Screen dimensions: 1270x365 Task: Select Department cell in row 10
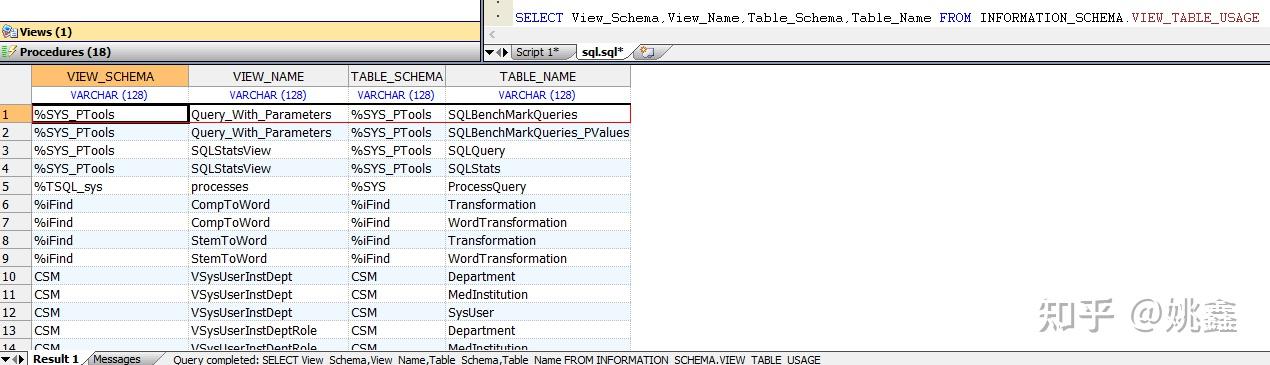(x=538, y=276)
